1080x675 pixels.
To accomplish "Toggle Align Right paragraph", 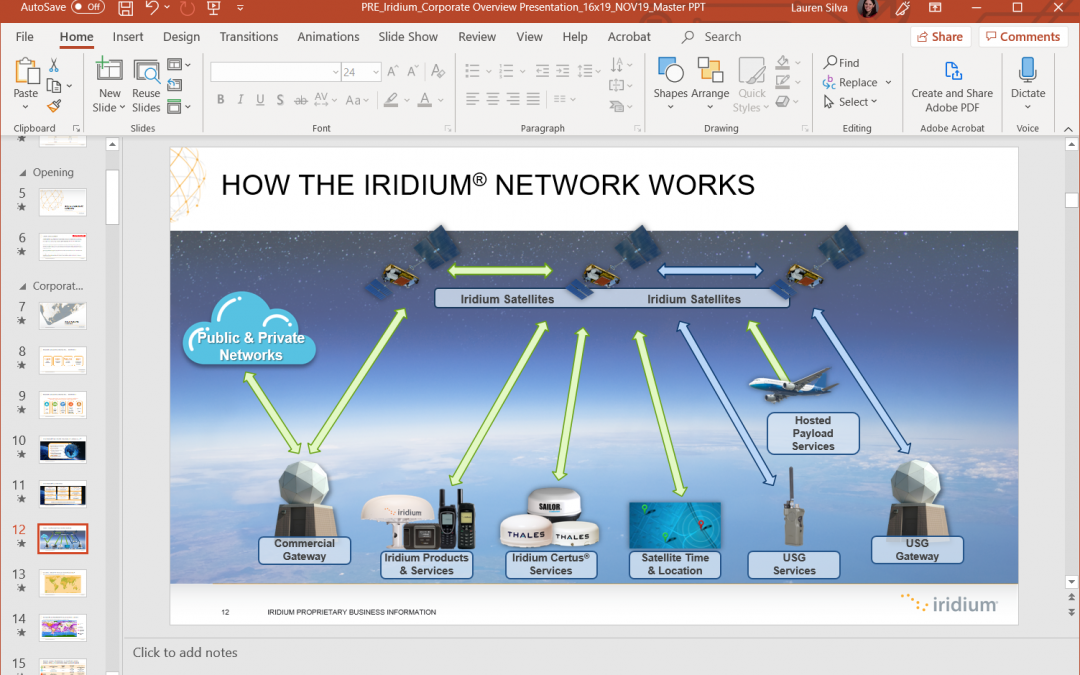I will [x=513, y=99].
